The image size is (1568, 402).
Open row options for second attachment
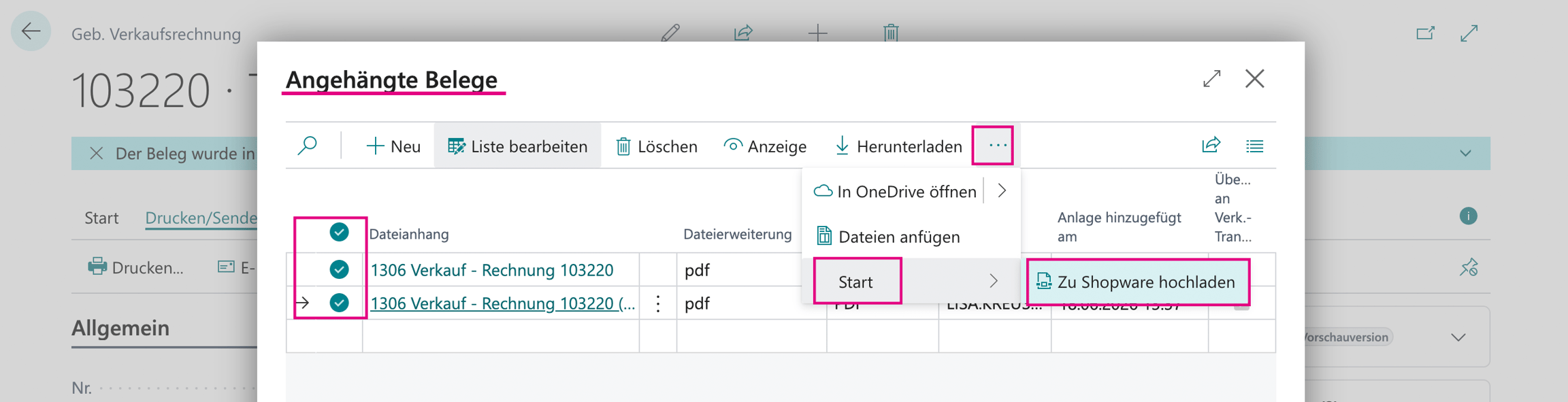click(658, 303)
